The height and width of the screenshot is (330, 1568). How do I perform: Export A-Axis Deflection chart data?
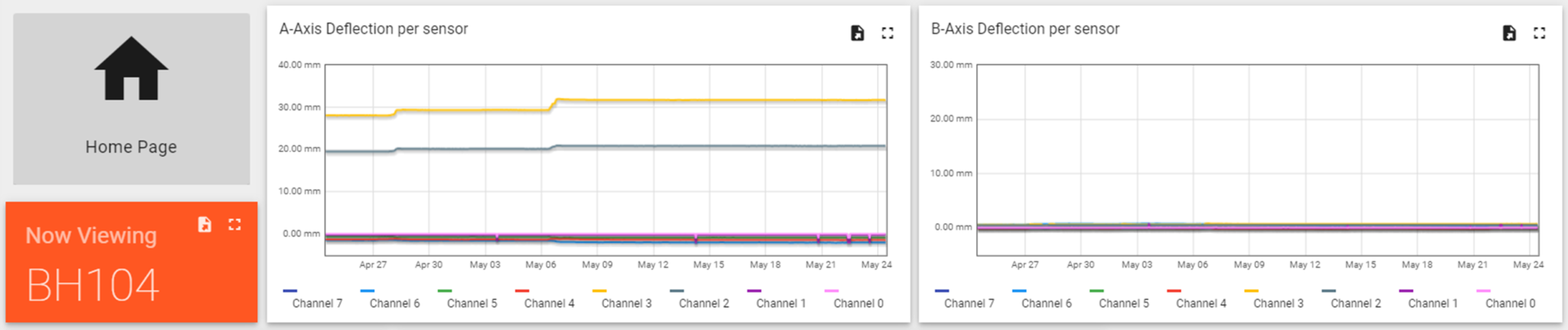(857, 33)
